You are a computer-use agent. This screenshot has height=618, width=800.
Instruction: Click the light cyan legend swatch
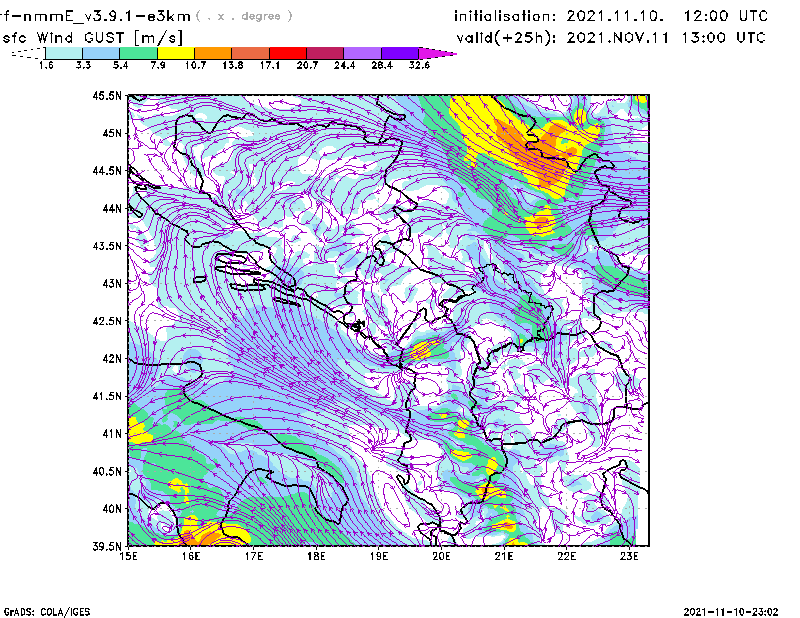pos(64,53)
